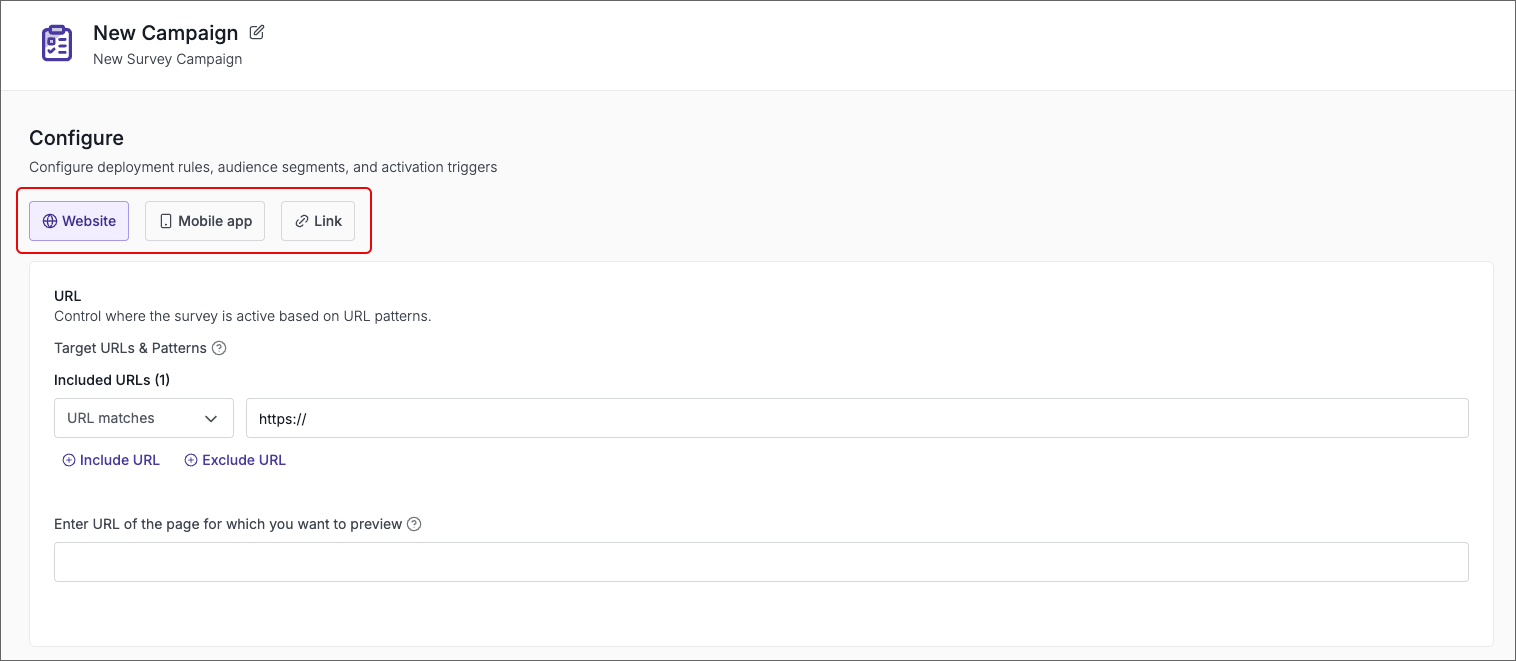The height and width of the screenshot is (661, 1516).
Task: Expand the URL matches chevron arrow
Action: (211, 419)
